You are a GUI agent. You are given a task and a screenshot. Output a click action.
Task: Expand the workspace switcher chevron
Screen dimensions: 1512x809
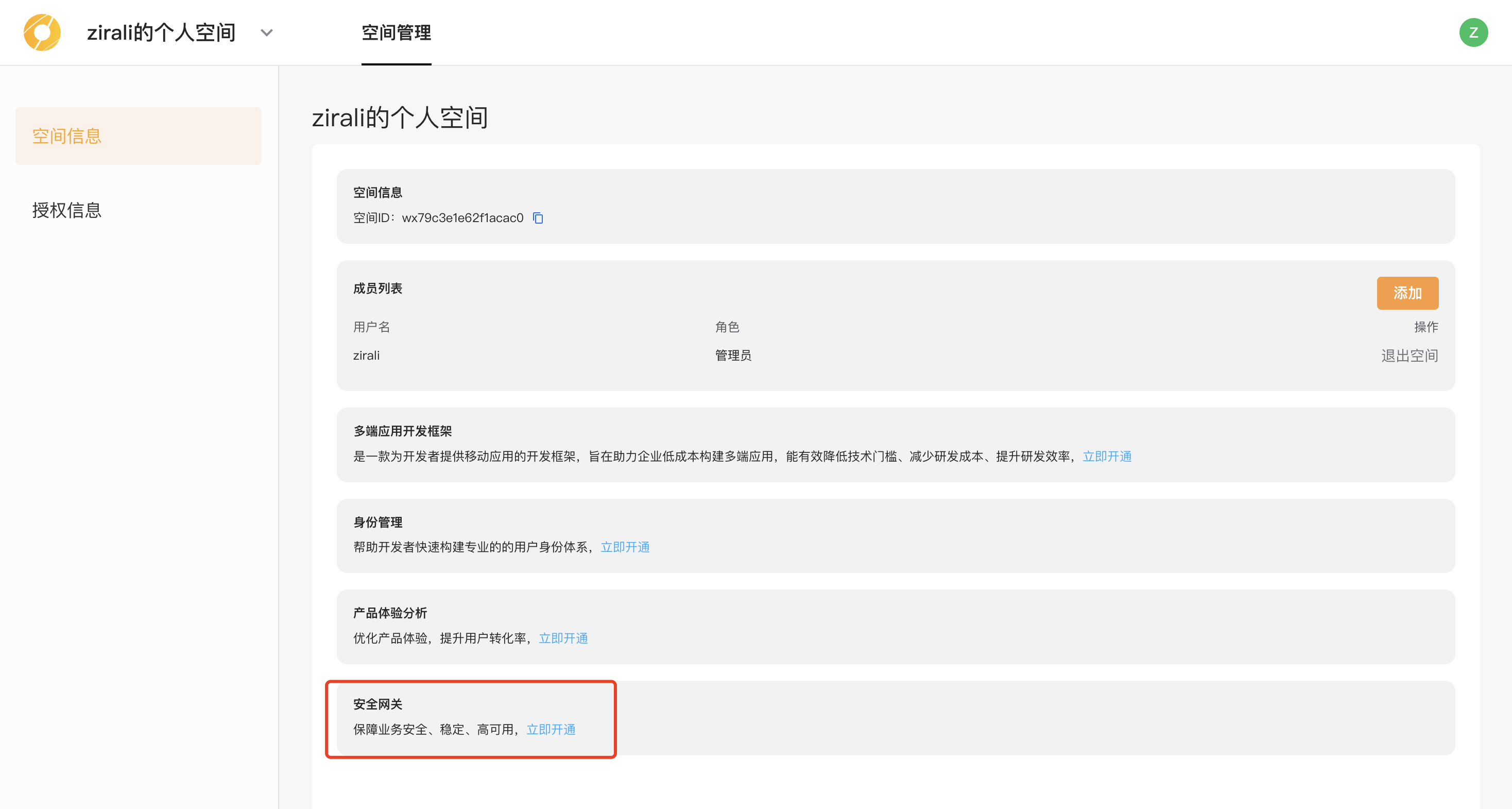pyautogui.click(x=266, y=33)
